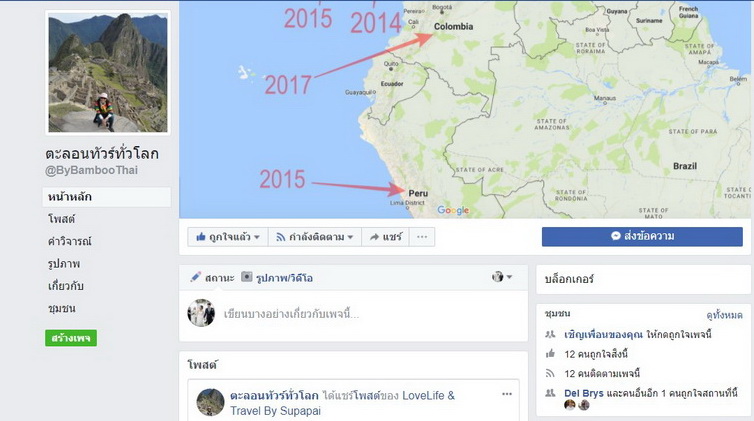Click the thumbs-up icon on ถูกใจแล้ว button
Image resolution: width=754 pixels, height=421 pixels.
pos(201,236)
